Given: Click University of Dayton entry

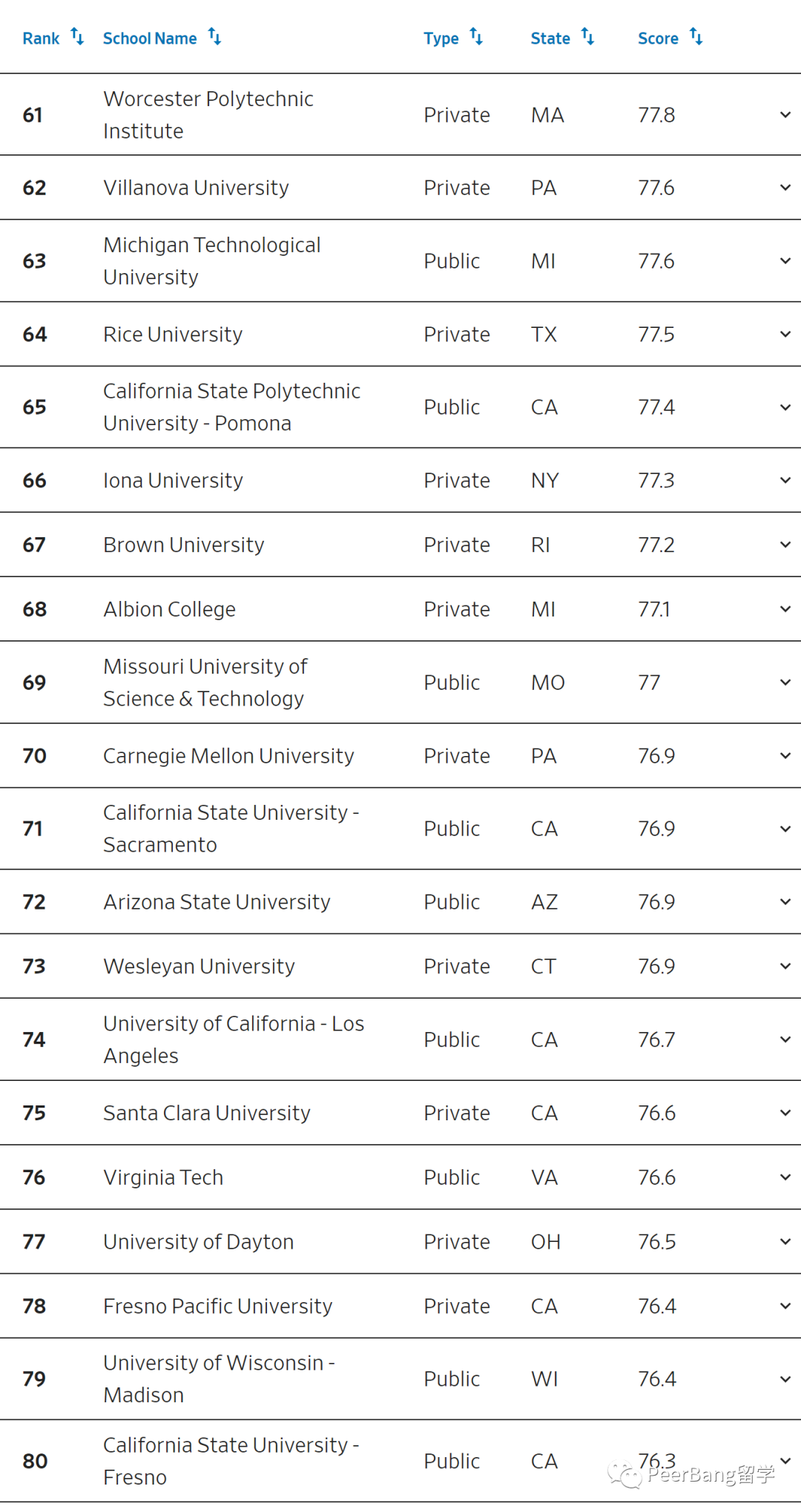Looking at the screenshot, I should 199,1242.
